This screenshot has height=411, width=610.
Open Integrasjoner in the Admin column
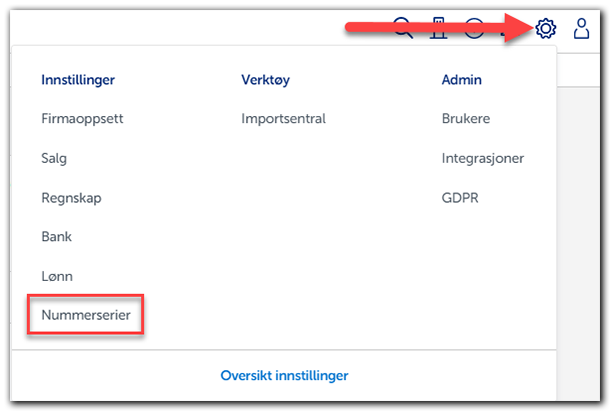pos(483,158)
